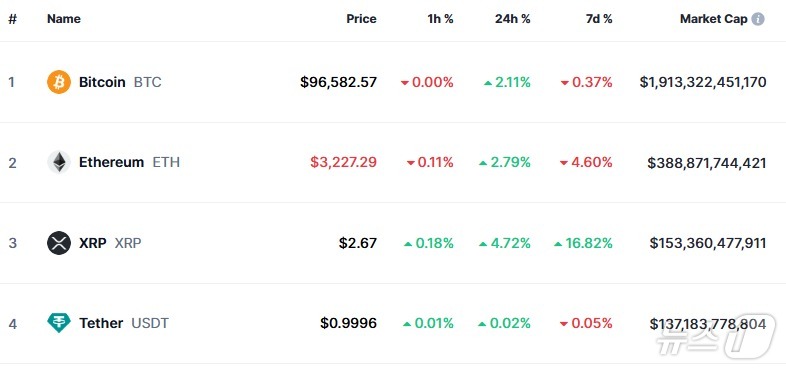Sort by the 1h % column header
Viewport: 786px width, 371px height.
(x=440, y=19)
